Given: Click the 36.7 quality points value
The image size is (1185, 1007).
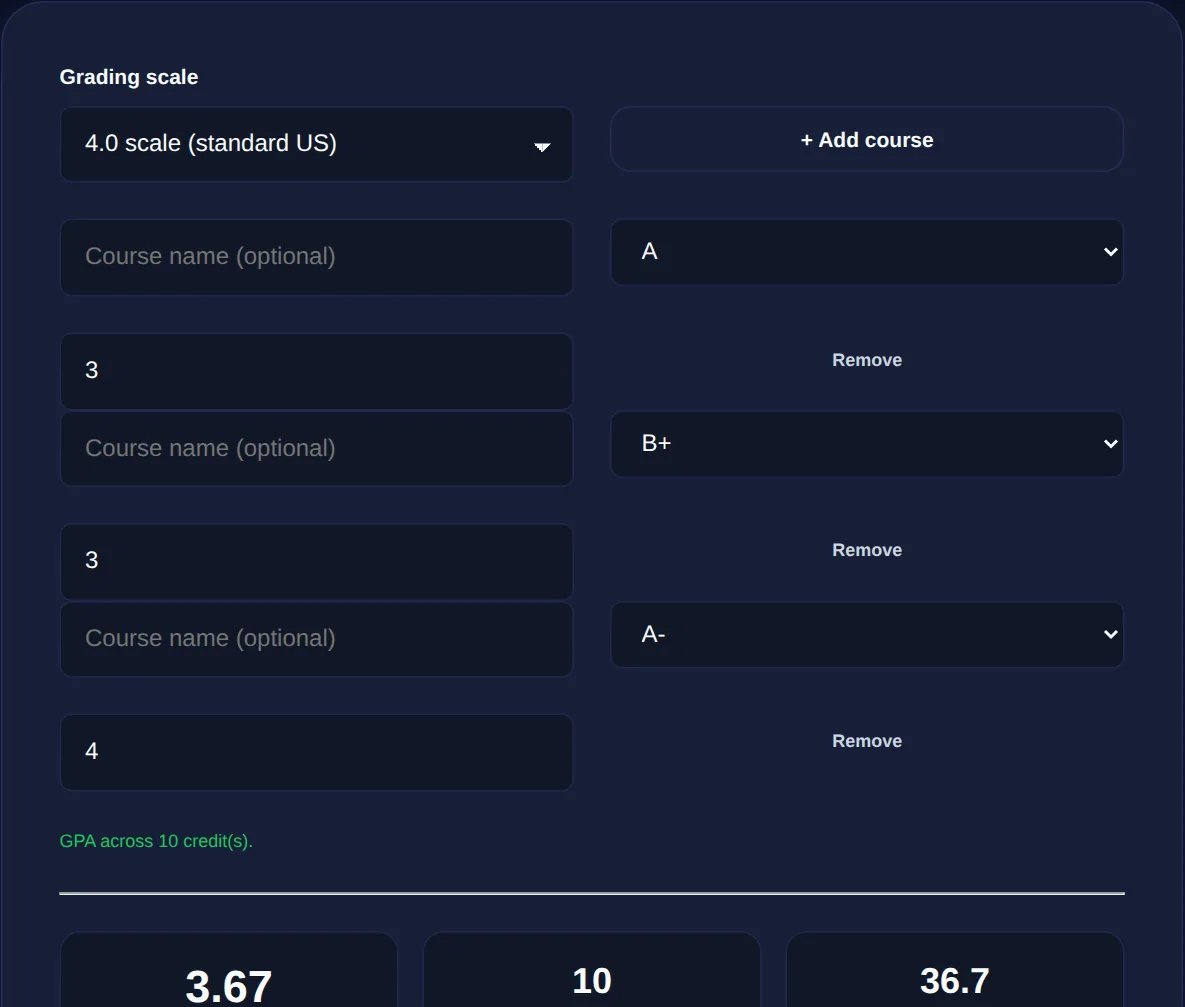Looking at the screenshot, I should [954, 981].
